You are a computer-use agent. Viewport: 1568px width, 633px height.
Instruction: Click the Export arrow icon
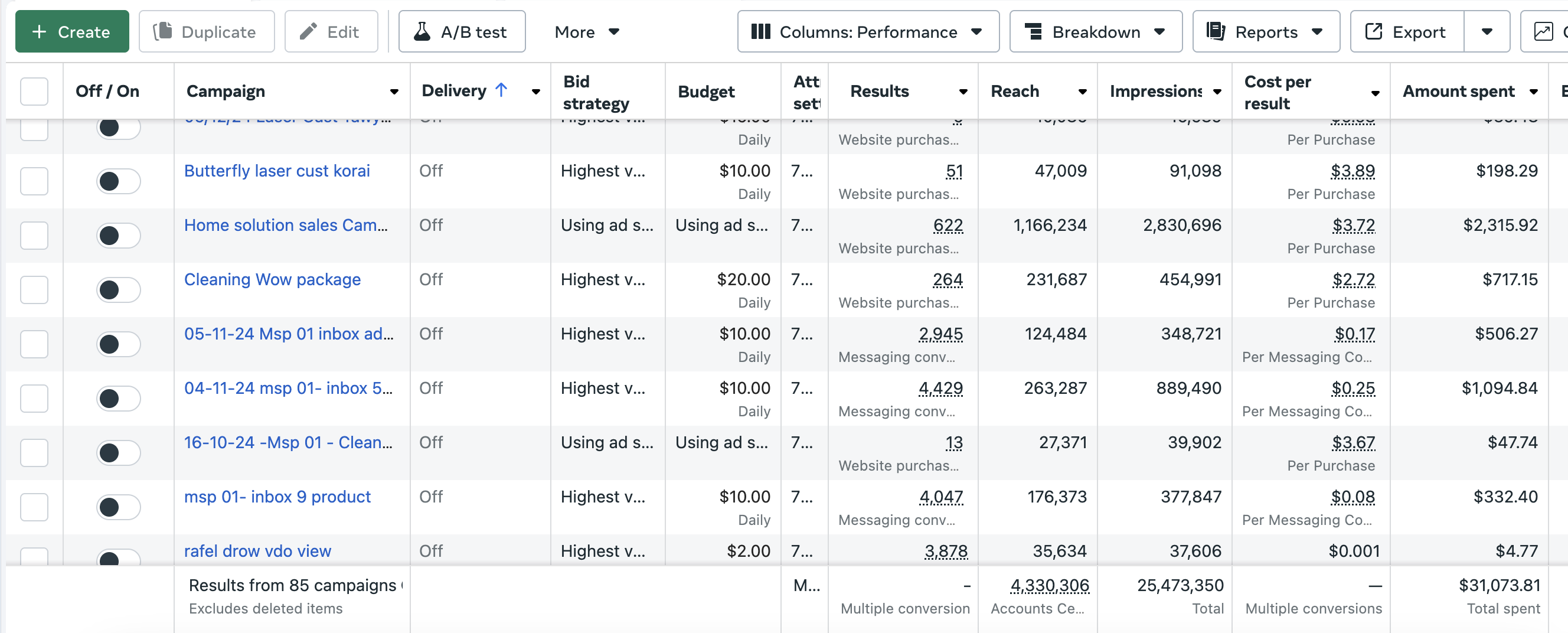tap(1374, 32)
